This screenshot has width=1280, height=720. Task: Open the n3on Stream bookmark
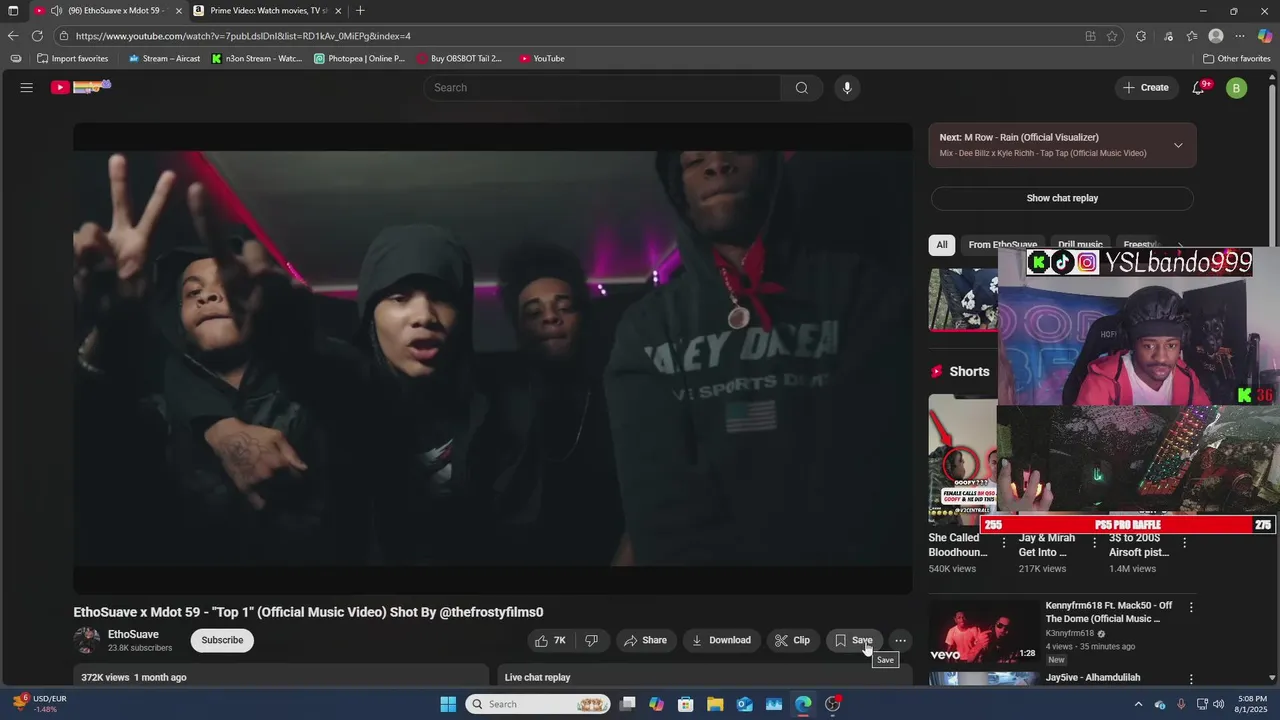coord(257,59)
